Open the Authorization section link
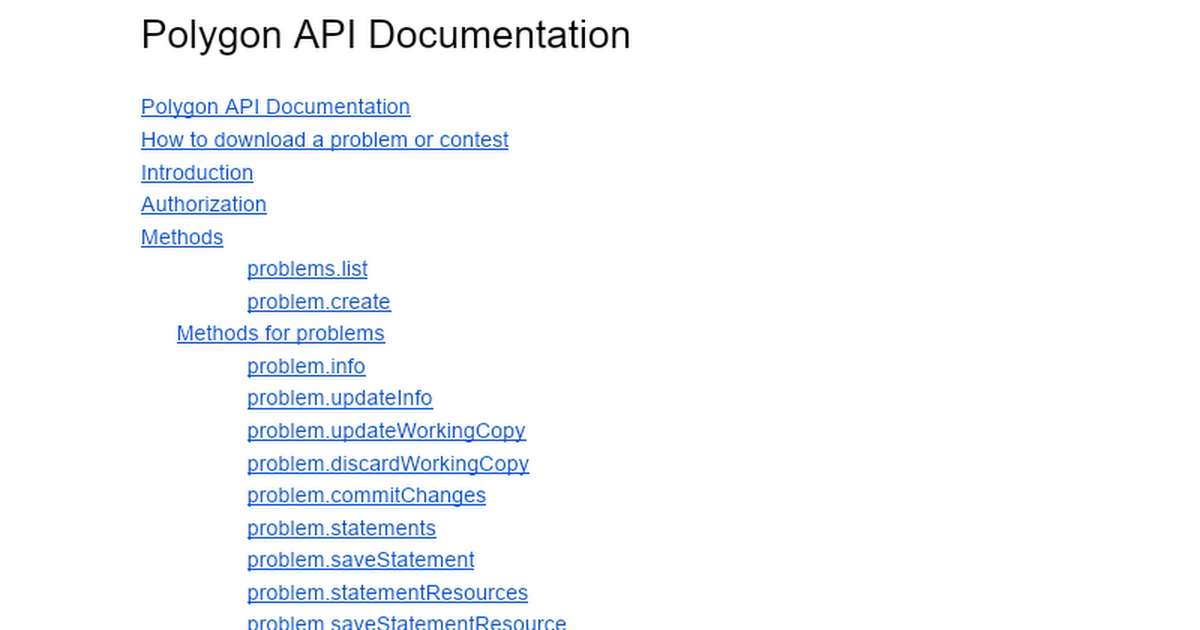This screenshot has width=1200, height=630. (203, 205)
